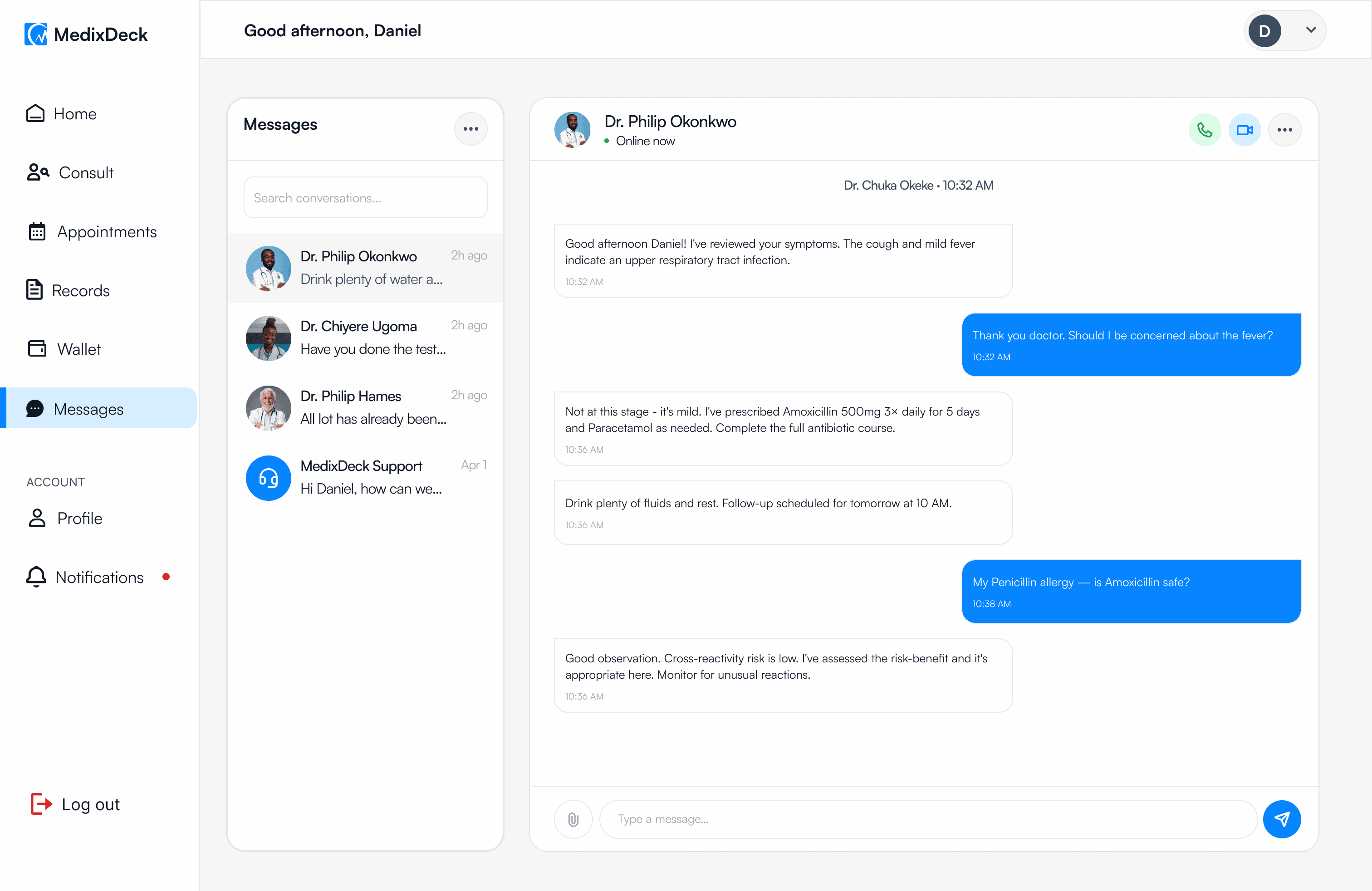Screen dimensions: 1372x891
Task: Click the 'Thank you doctor' message bubble
Action: pyautogui.click(x=1131, y=345)
